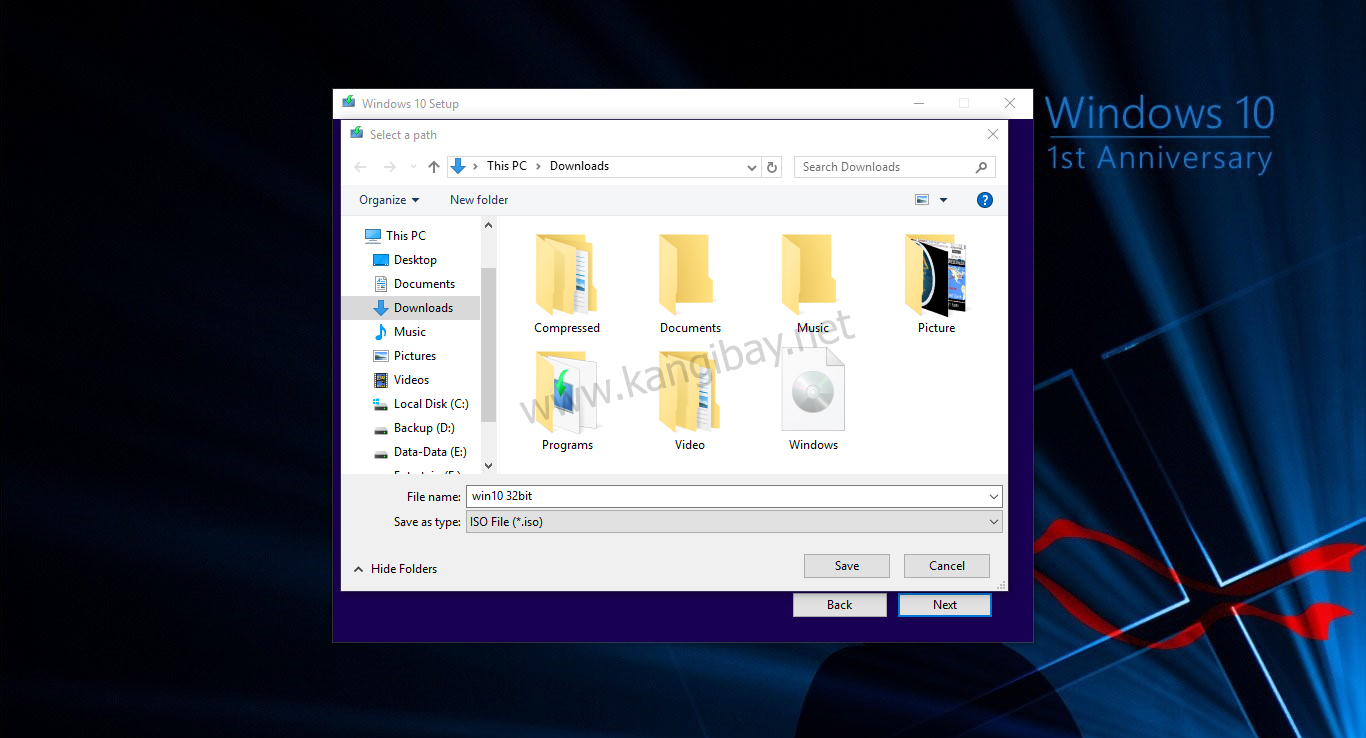Open view options dropdown arrow
The height and width of the screenshot is (738, 1366).
click(x=943, y=200)
